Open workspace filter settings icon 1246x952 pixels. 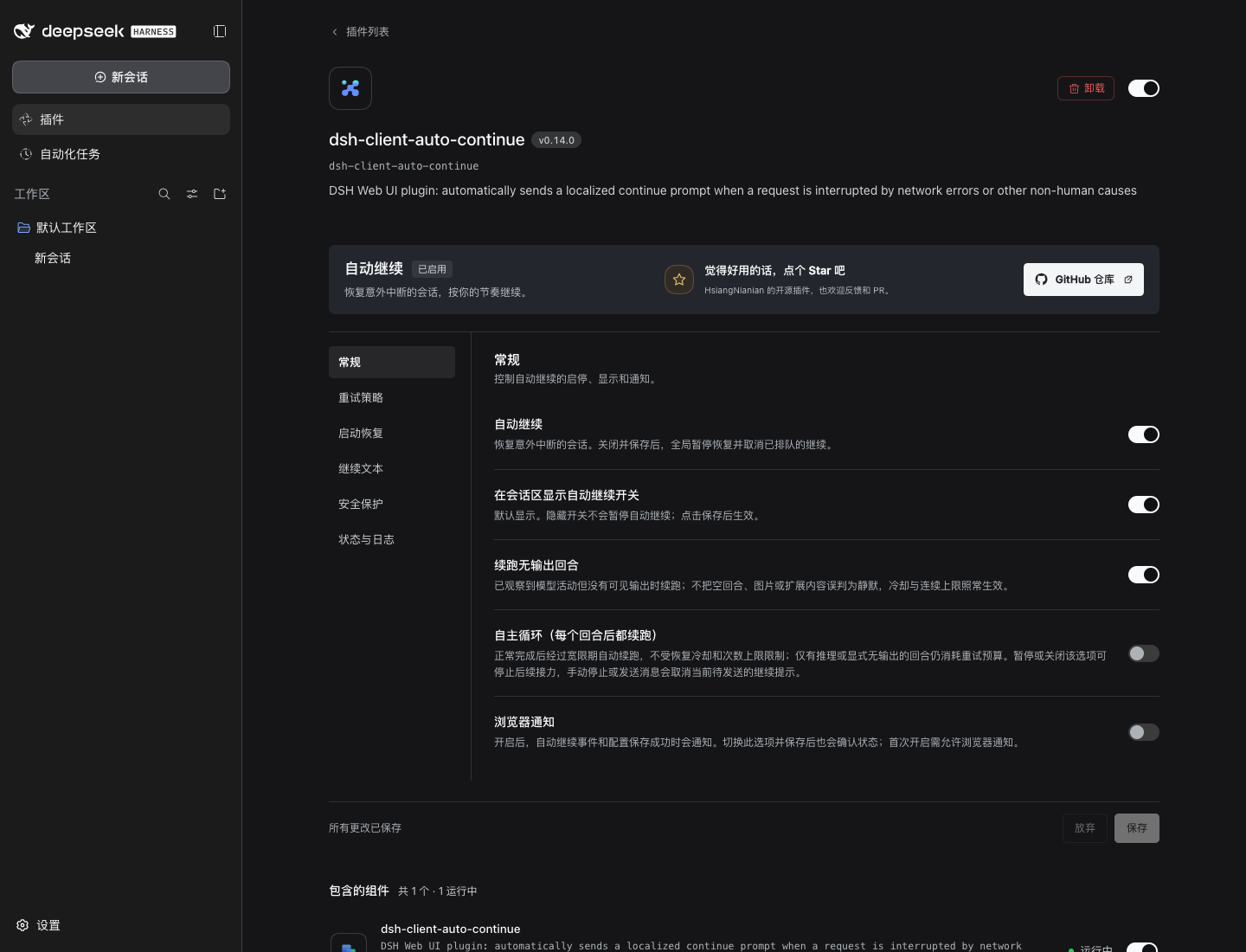192,194
